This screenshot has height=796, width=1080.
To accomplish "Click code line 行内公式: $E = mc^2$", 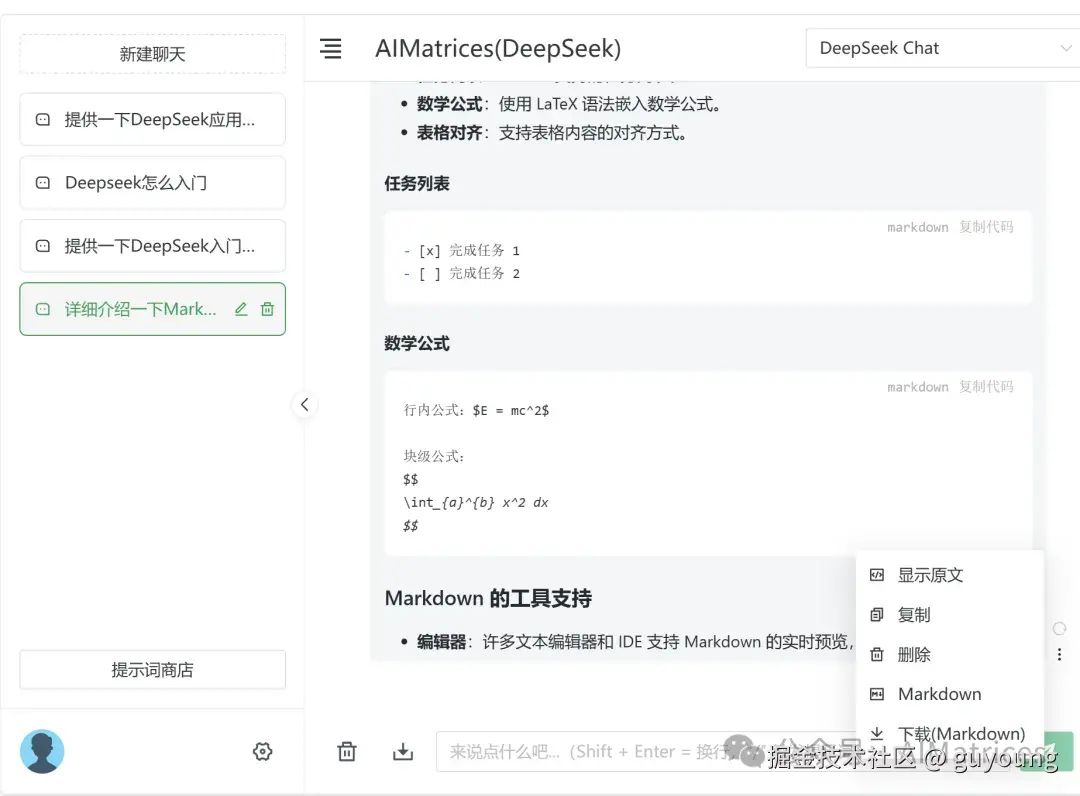I will tap(476, 410).
